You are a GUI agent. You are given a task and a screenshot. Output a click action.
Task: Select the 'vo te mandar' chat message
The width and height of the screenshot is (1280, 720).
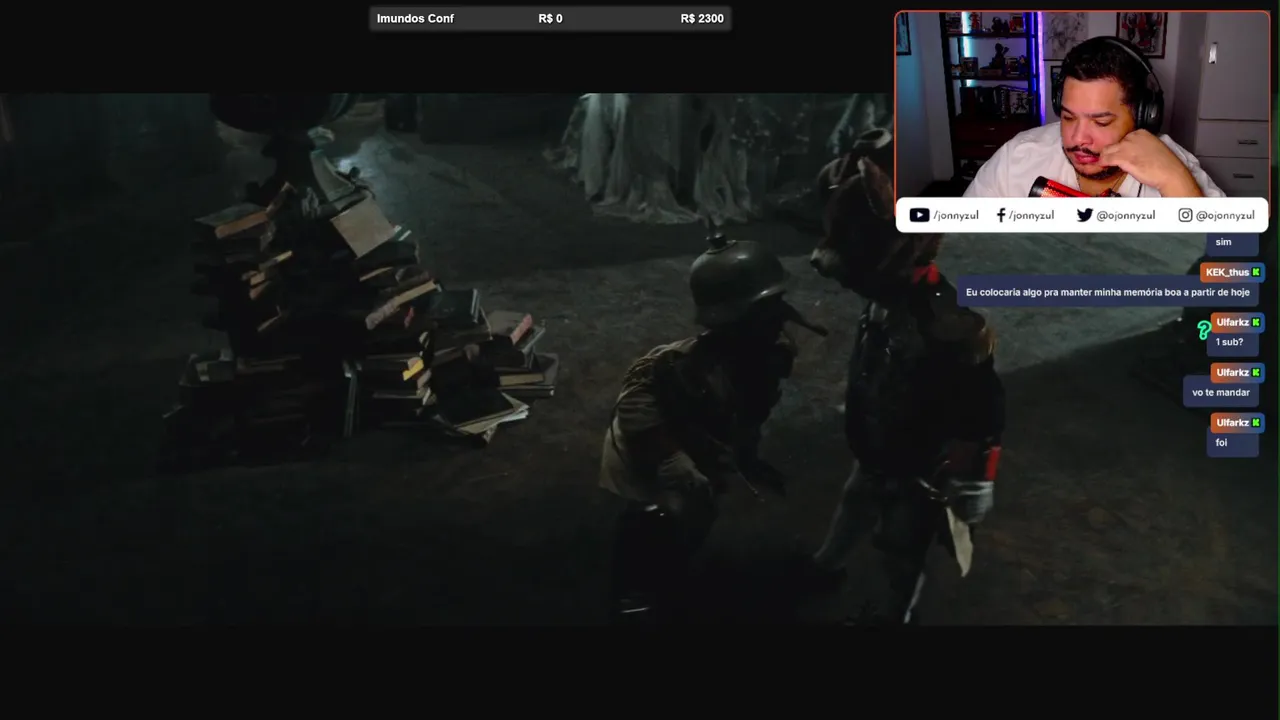coord(1220,392)
